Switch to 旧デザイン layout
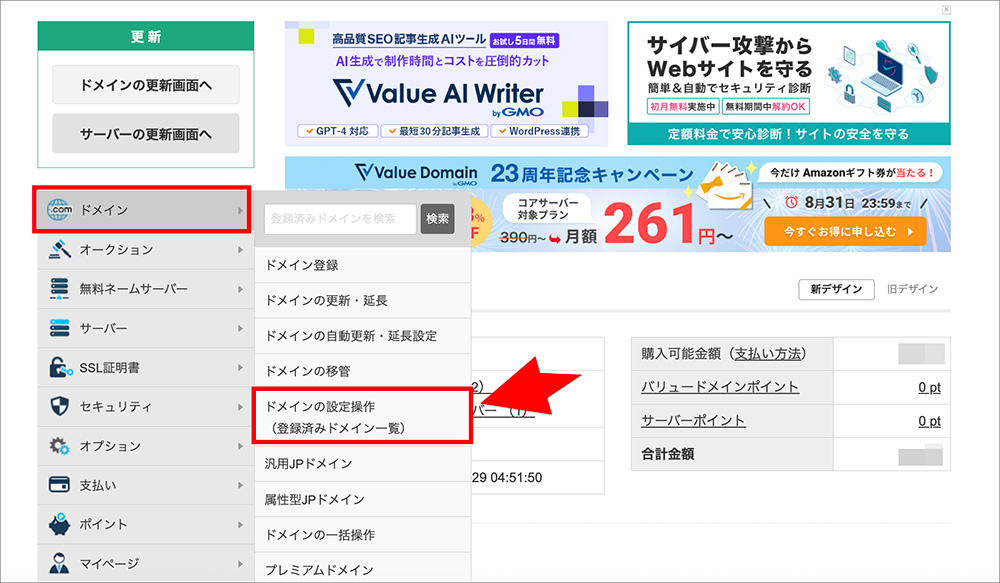 (912, 289)
